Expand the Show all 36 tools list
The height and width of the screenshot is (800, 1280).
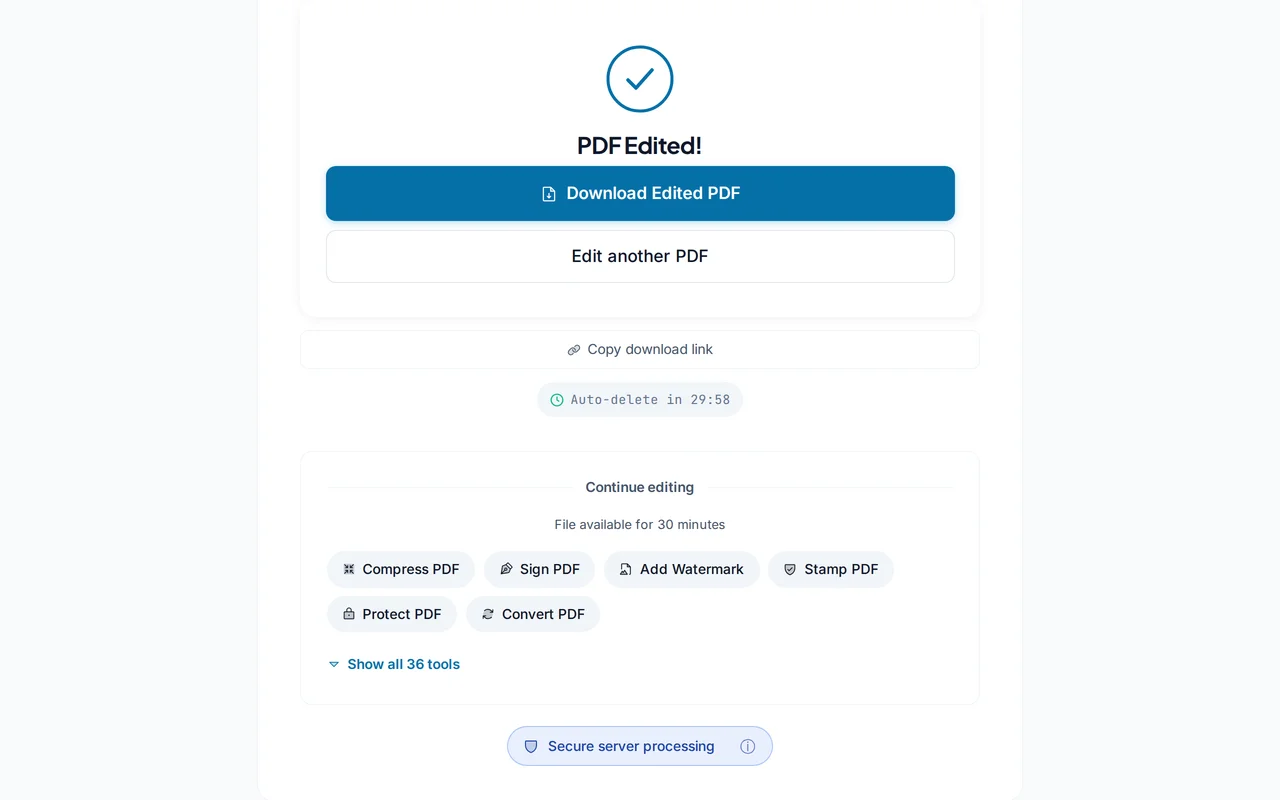point(403,664)
